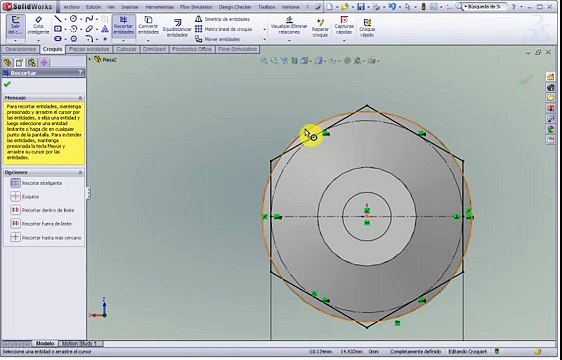Select Esquina trim option
The height and width of the screenshot is (360, 562).
25,196
